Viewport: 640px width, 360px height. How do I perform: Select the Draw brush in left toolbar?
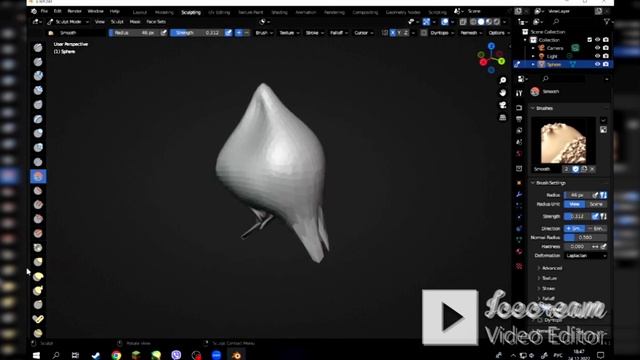pos(38,48)
